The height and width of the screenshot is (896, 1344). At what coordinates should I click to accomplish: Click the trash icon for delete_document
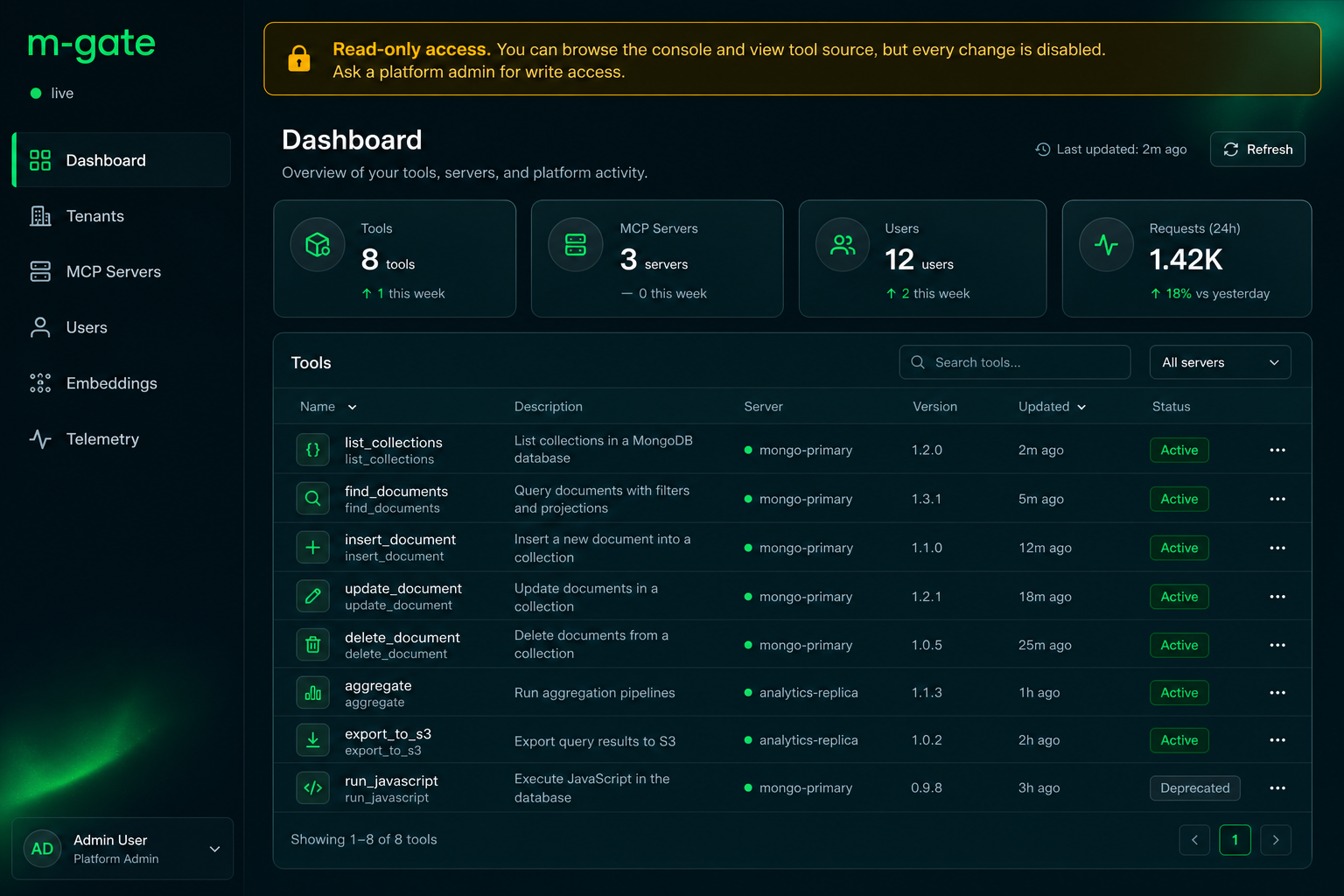312,645
